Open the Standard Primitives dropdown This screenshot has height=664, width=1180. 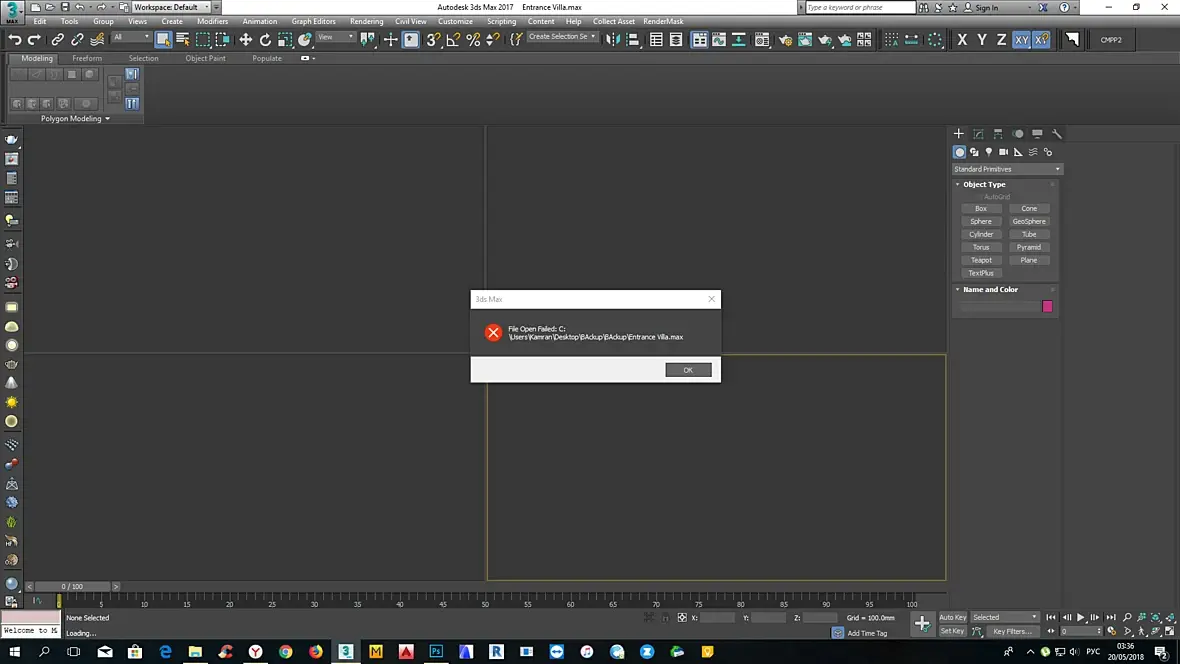(1007, 169)
